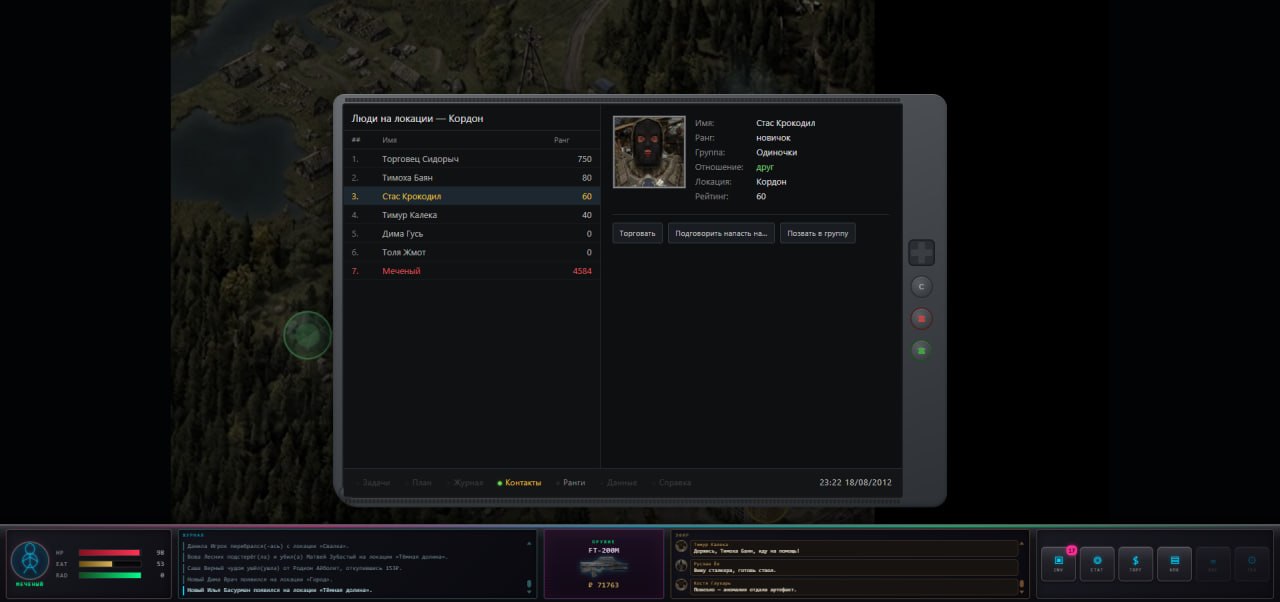Click the друг relation value
Screen dimensions: 1280x602
click(x=765, y=167)
